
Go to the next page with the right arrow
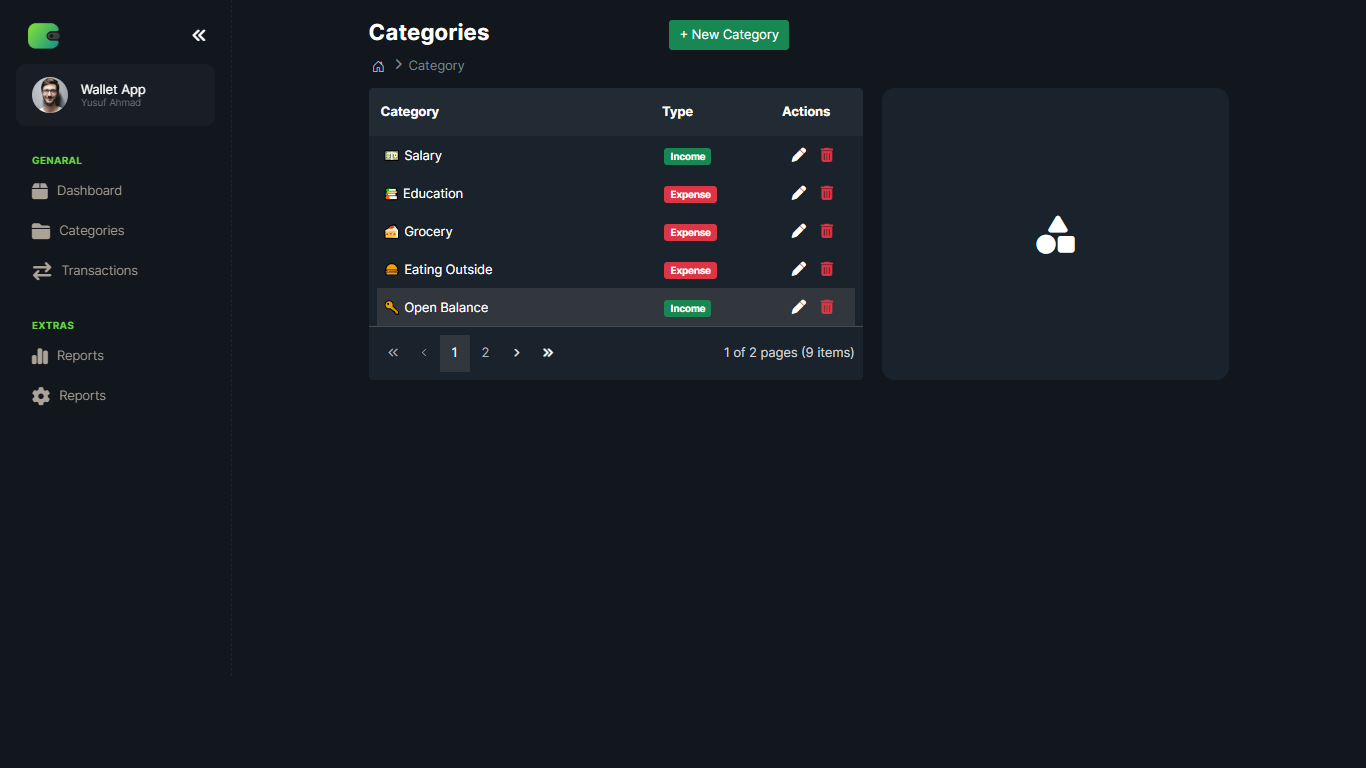[x=516, y=352]
